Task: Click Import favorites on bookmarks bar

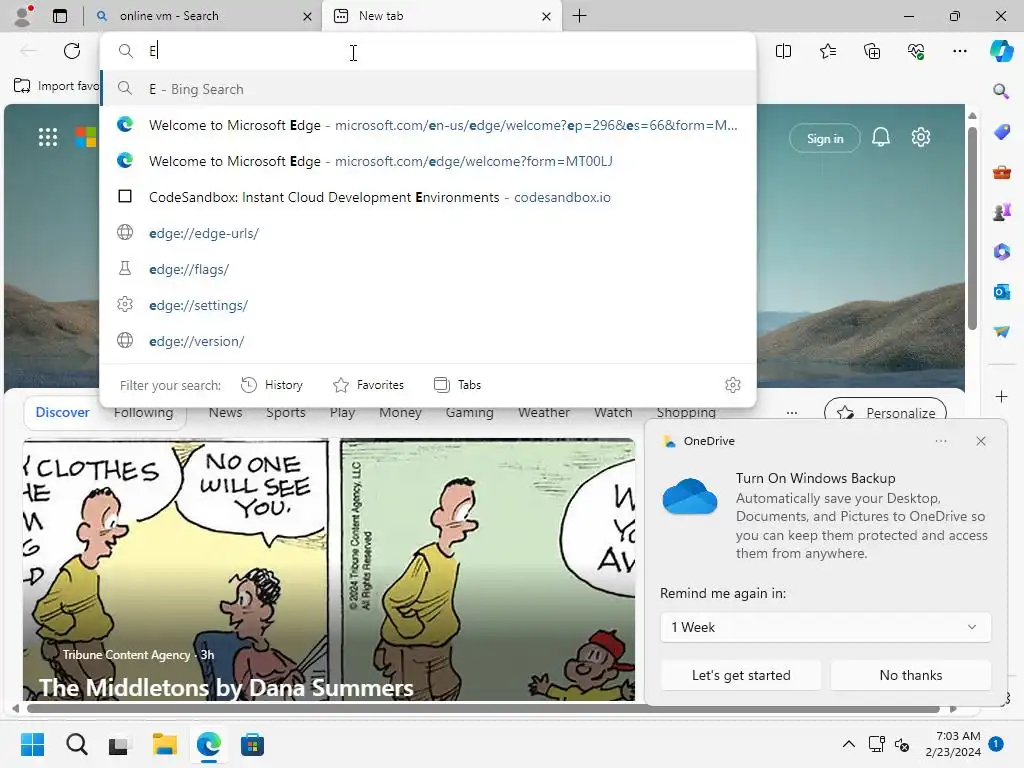Action: pos(57,86)
